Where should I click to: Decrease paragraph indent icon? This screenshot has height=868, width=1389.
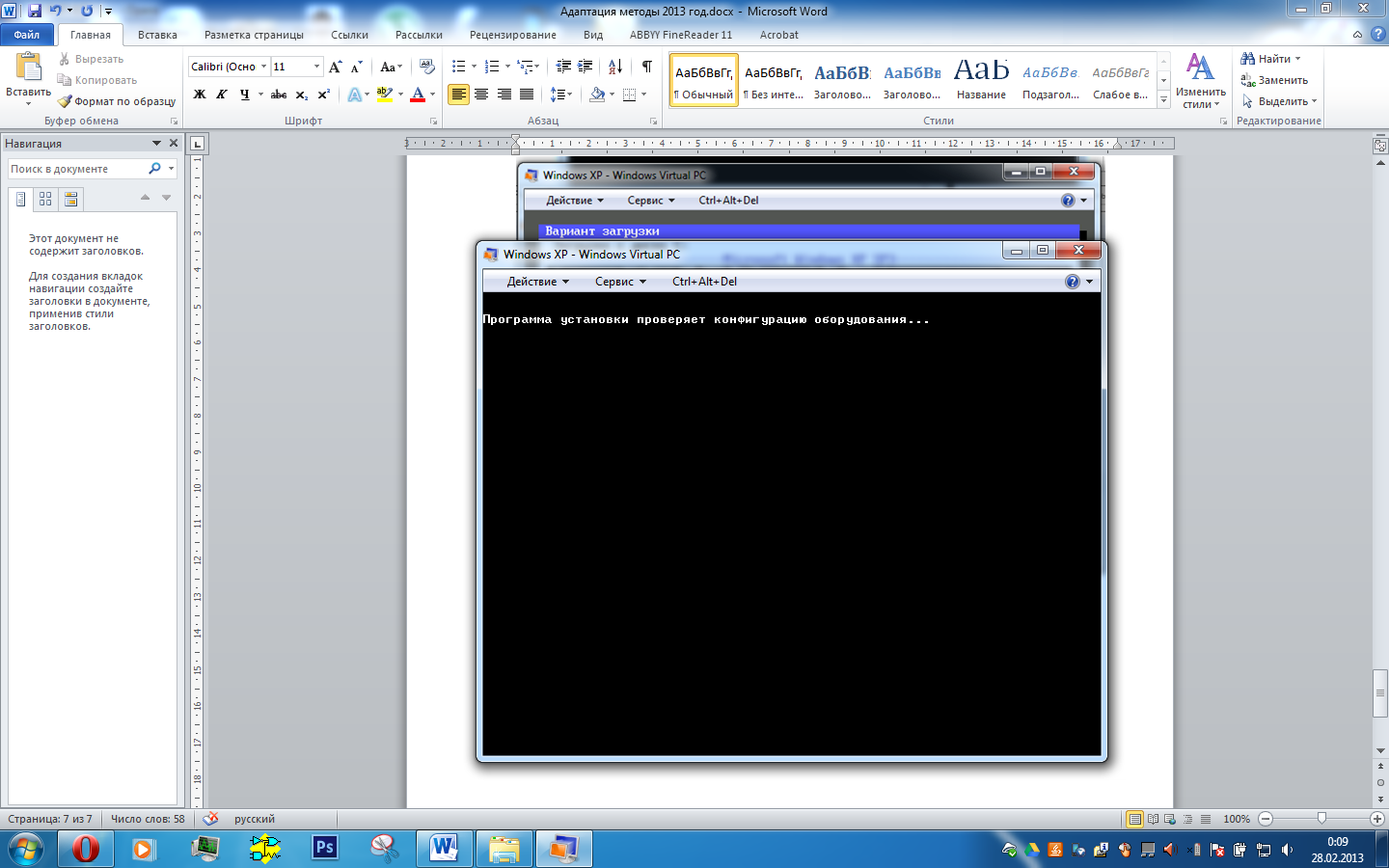click(x=563, y=67)
